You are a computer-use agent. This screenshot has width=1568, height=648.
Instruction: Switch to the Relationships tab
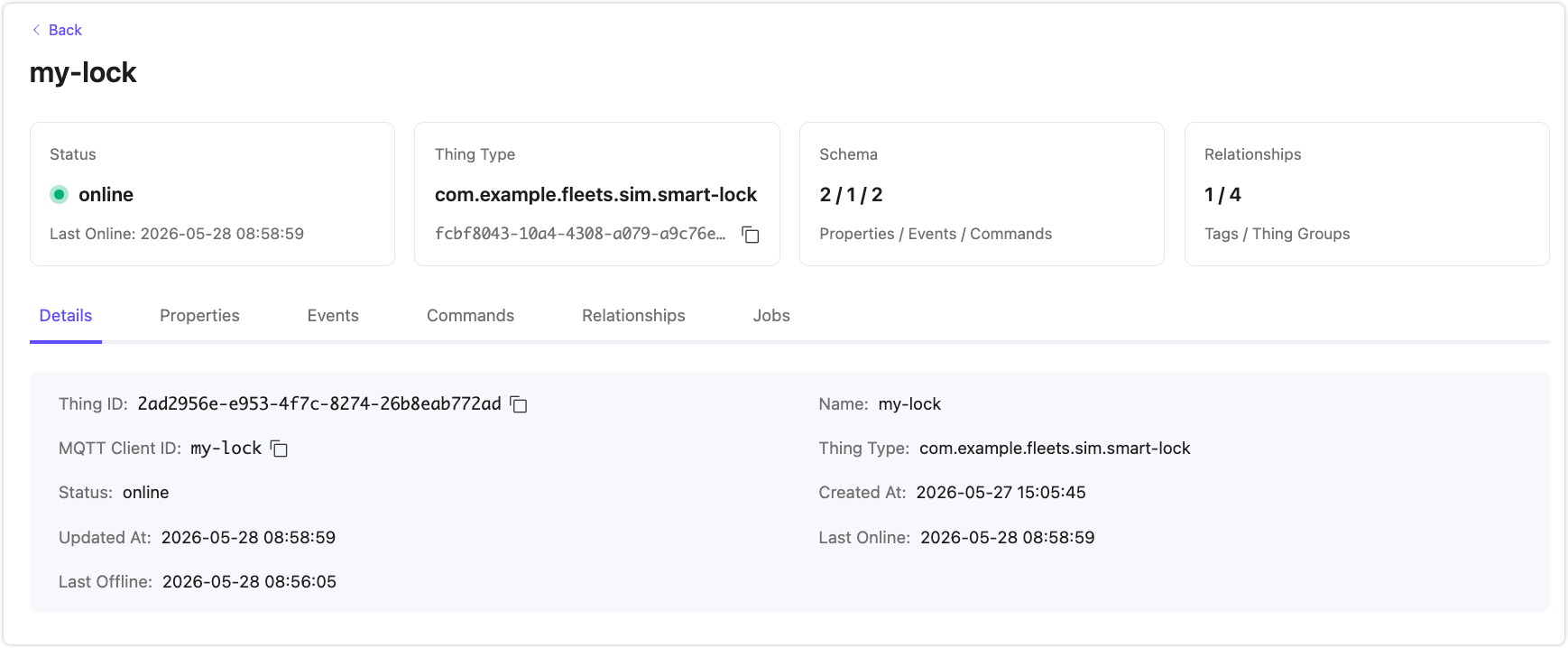[x=633, y=316]
